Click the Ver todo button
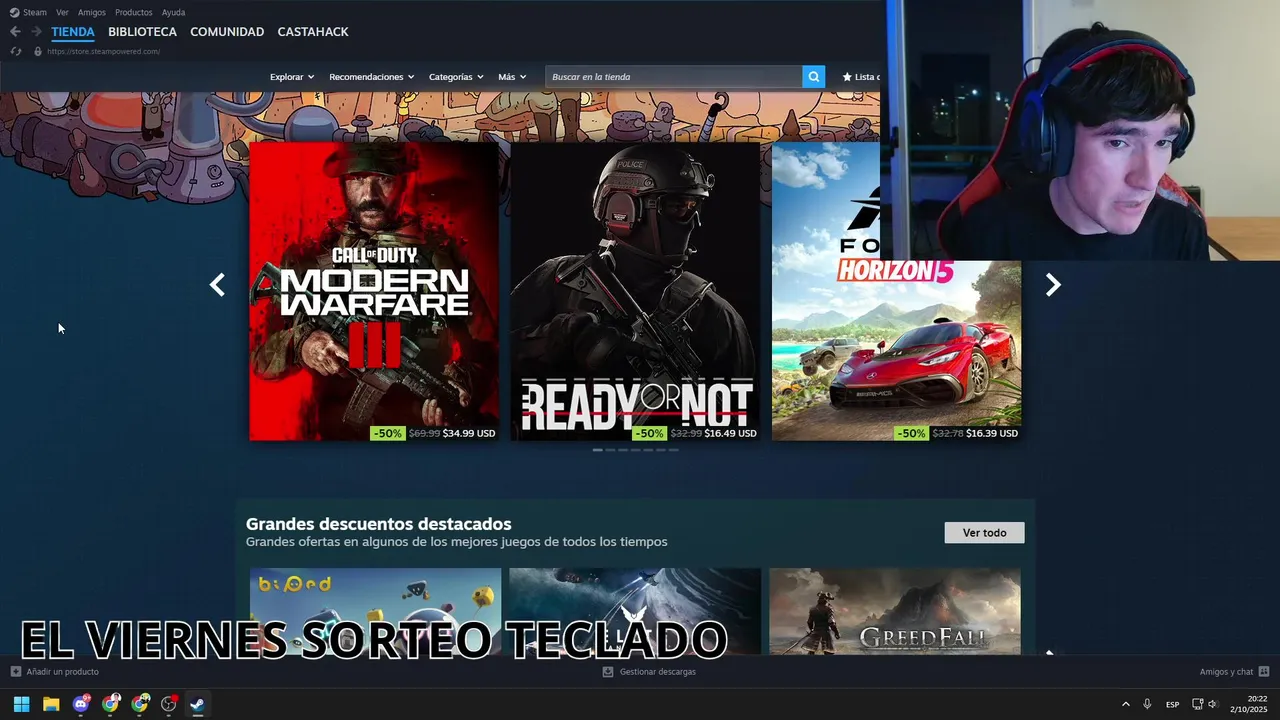Screen dimensions: 1280x720 pyautogui.click(x=984, y=533)
